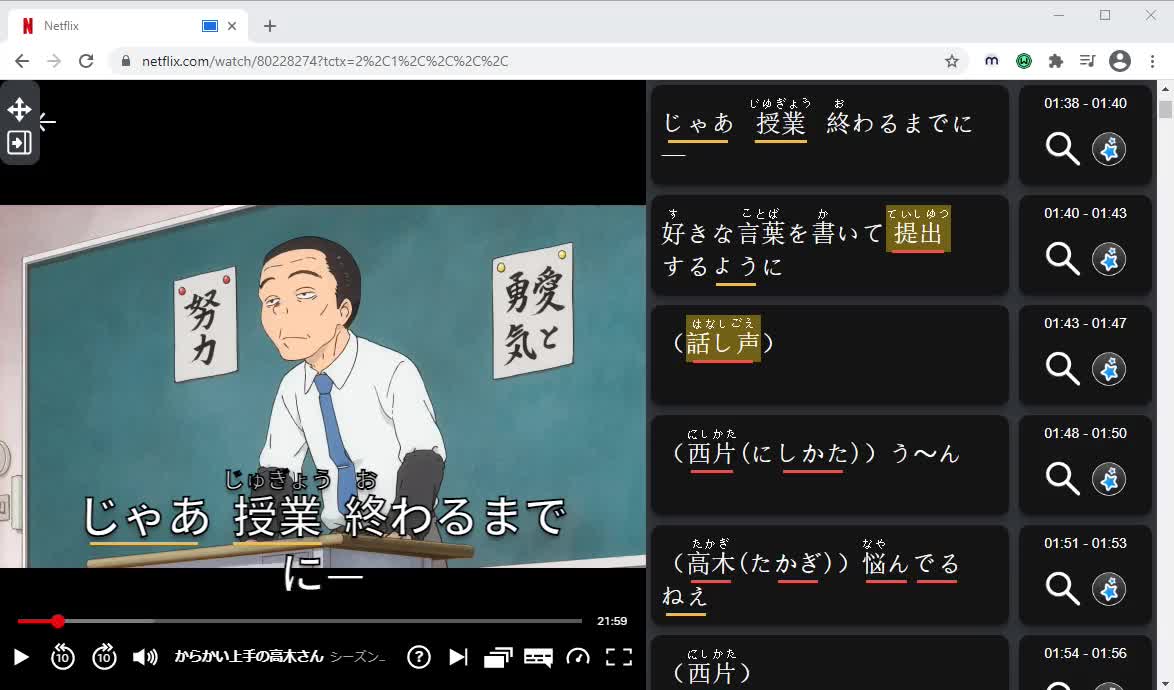Save the 01:38 - 01:40 subtitle with star icon
The width and height of the screenshot is (1174, 690).
(1109, 149)
